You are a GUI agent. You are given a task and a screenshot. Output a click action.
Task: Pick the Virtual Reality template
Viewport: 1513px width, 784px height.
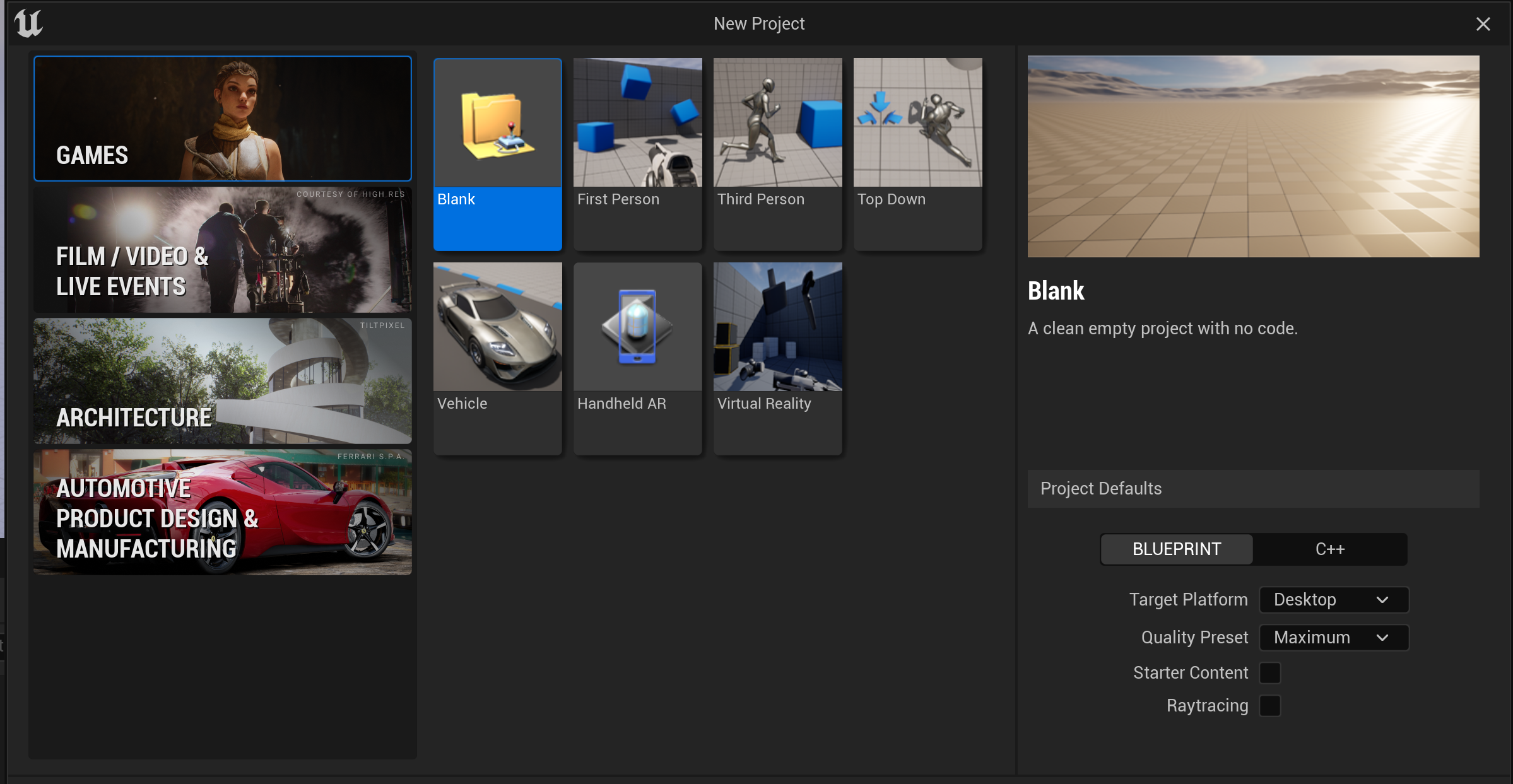point(777,358)
